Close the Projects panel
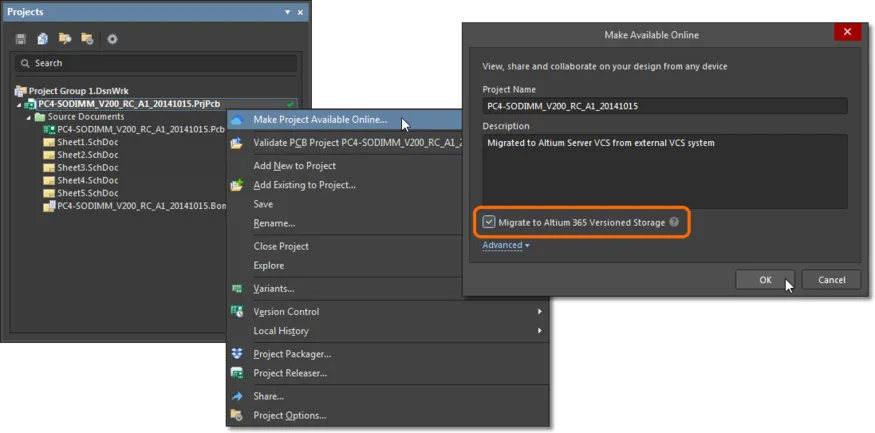The height and width of the screenshot is (433, 875). point(300,12)
